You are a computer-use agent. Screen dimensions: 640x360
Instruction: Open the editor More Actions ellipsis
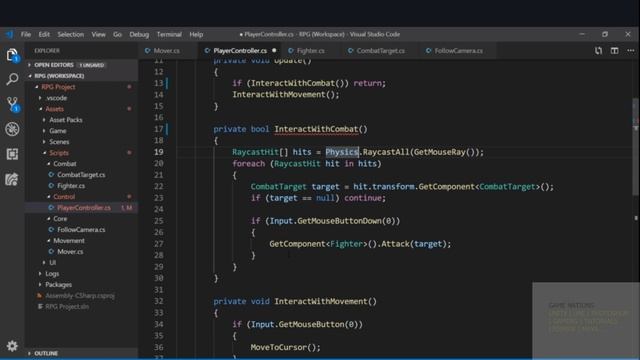click(631, 51)
